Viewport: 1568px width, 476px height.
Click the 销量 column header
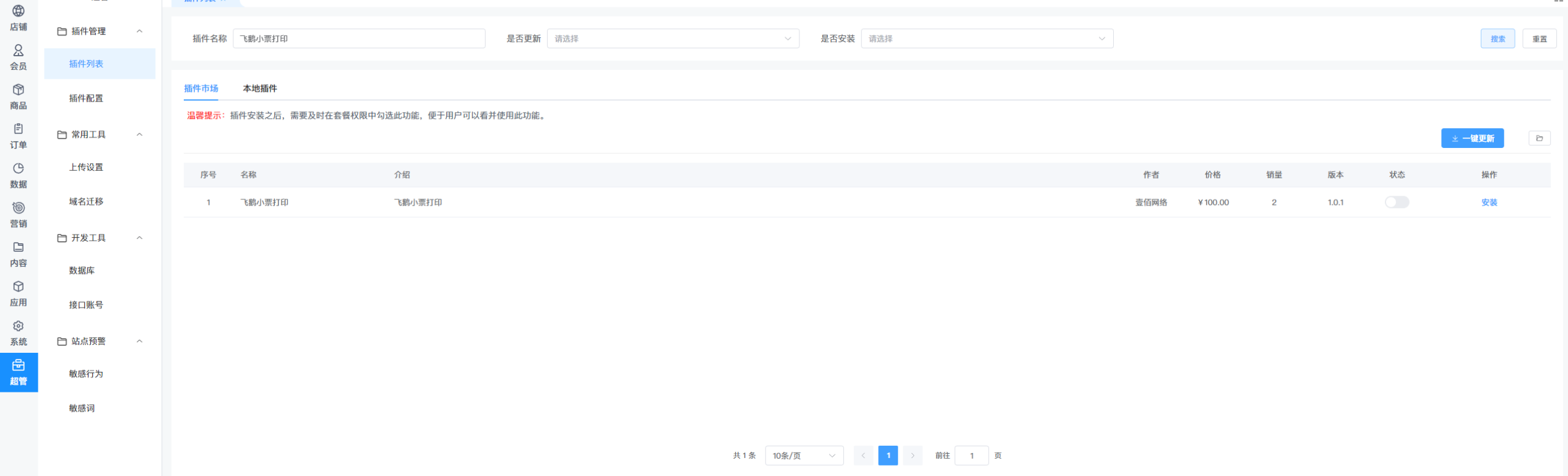click(x=1274, y=175)
